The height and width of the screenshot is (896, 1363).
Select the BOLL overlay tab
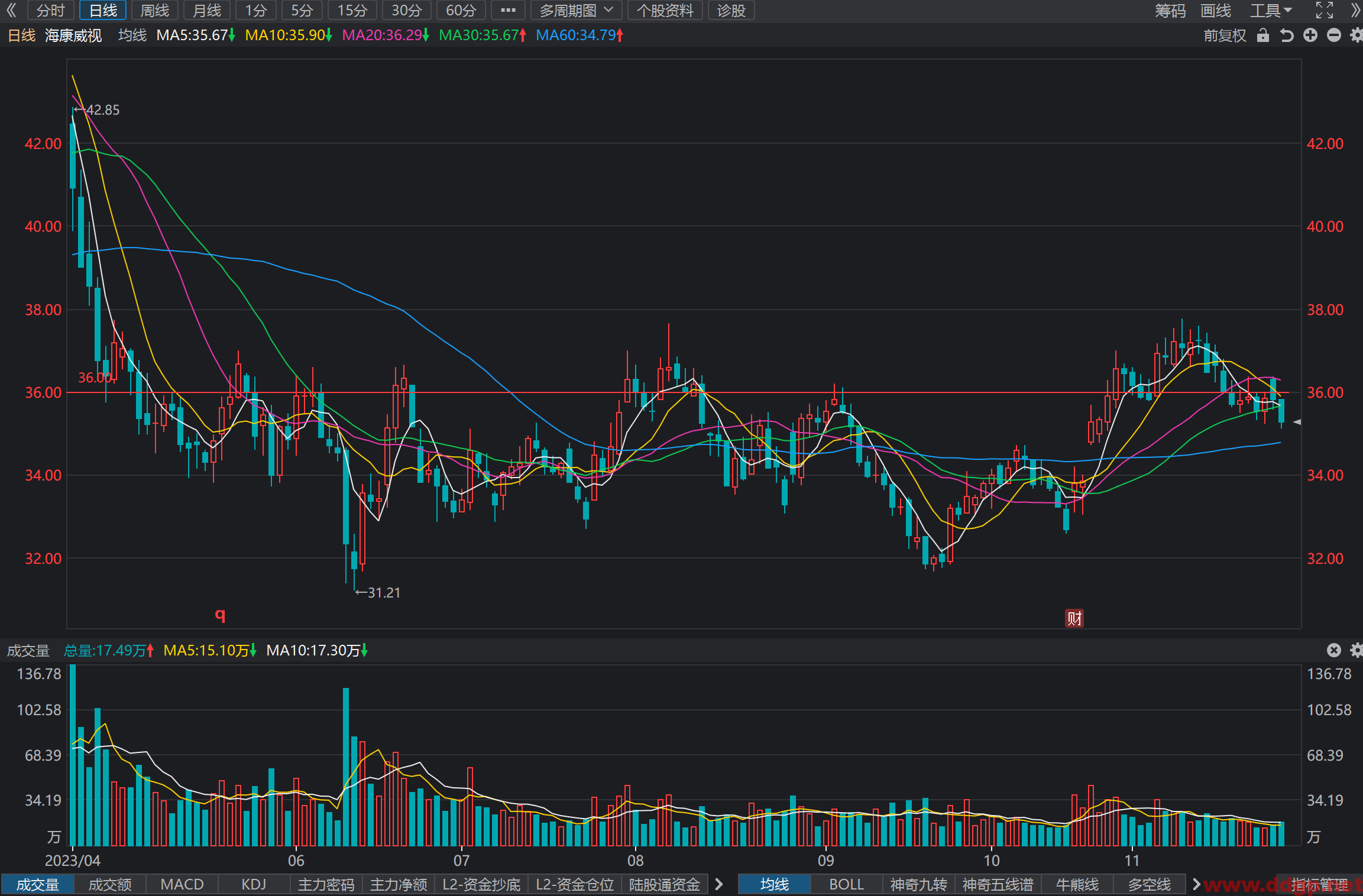pos(846,884)
